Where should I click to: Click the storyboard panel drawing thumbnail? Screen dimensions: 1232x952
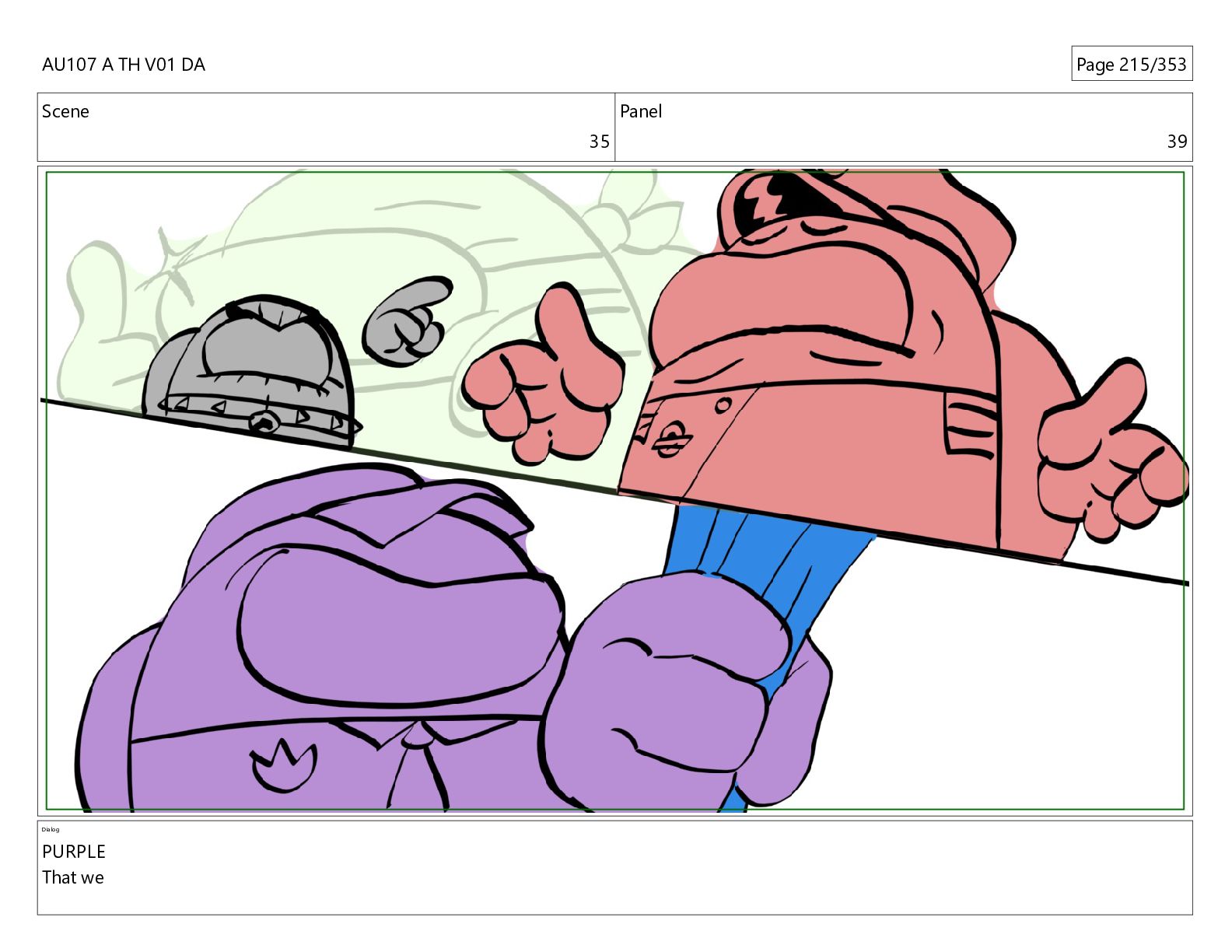pyautogui.click(x=615, y=491)
